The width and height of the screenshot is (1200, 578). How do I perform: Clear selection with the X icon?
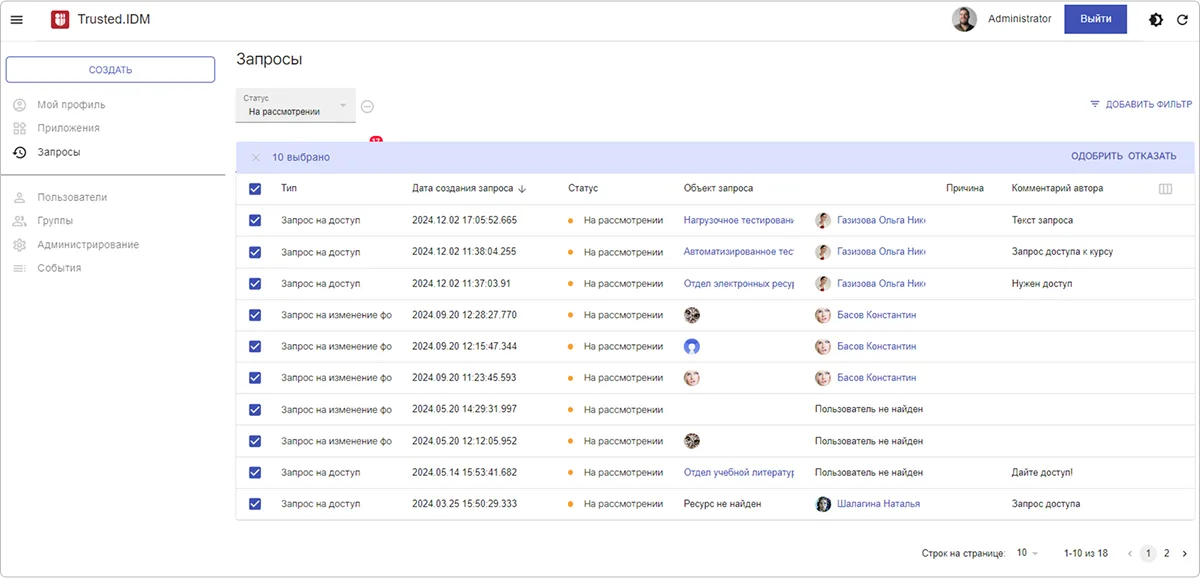point(256,157)
